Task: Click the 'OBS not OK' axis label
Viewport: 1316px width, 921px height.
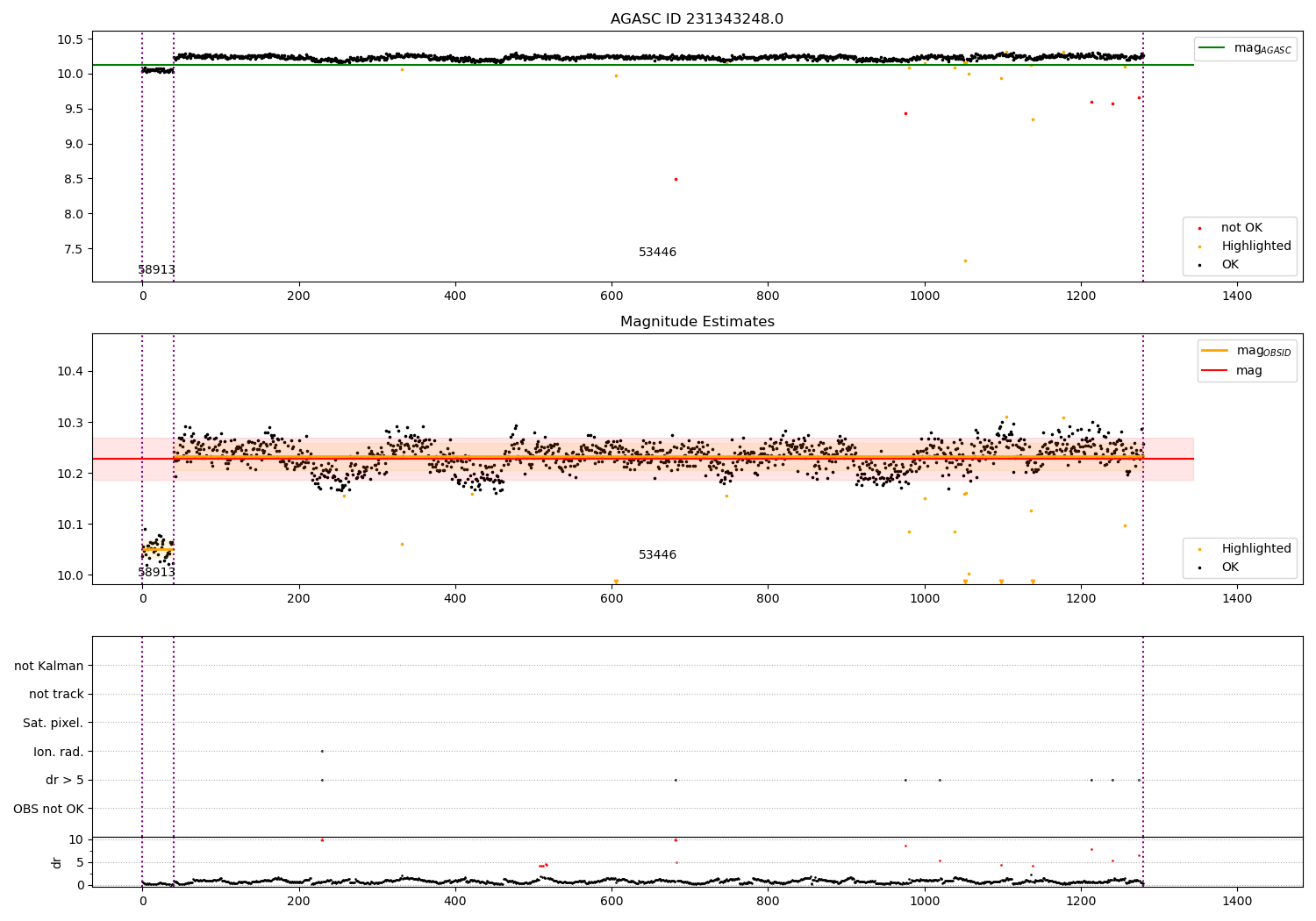Action: point(48,809)
